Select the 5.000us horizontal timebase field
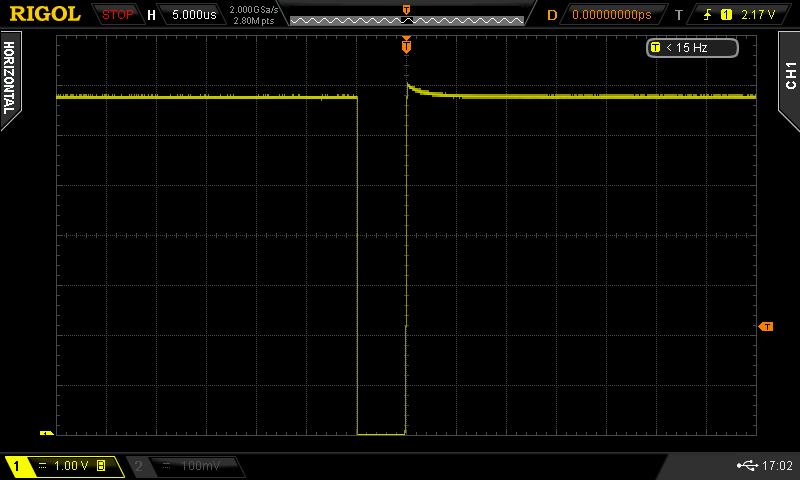Viewport: 800px width, 480px height. 194,15
